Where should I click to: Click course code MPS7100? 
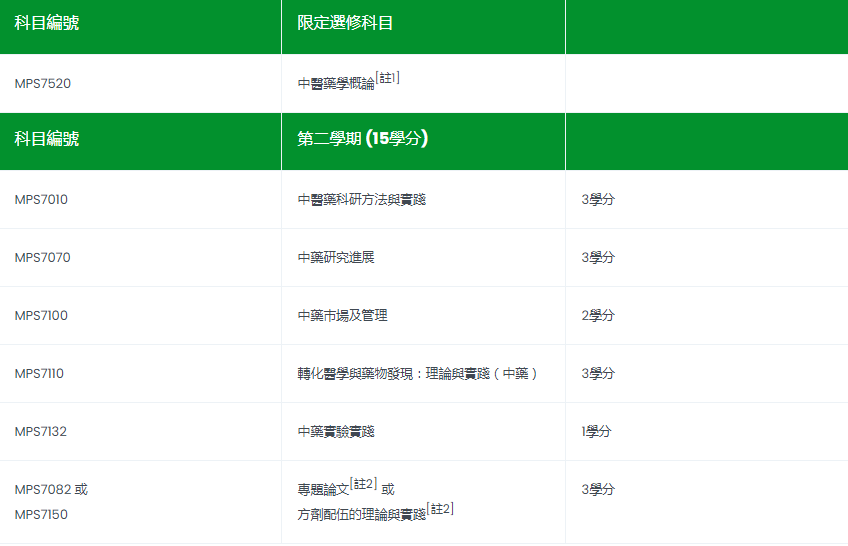[x=42, y=316]
